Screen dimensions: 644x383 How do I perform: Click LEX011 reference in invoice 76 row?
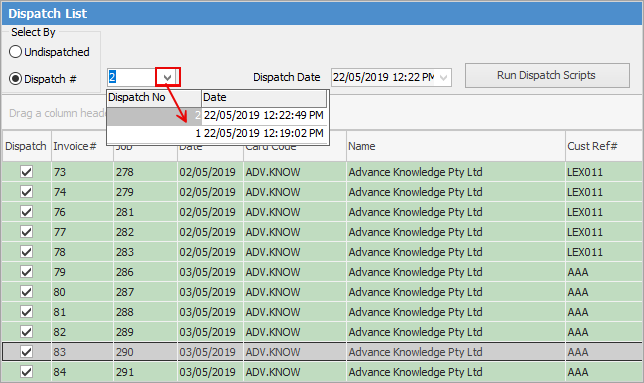pos(604,212)
